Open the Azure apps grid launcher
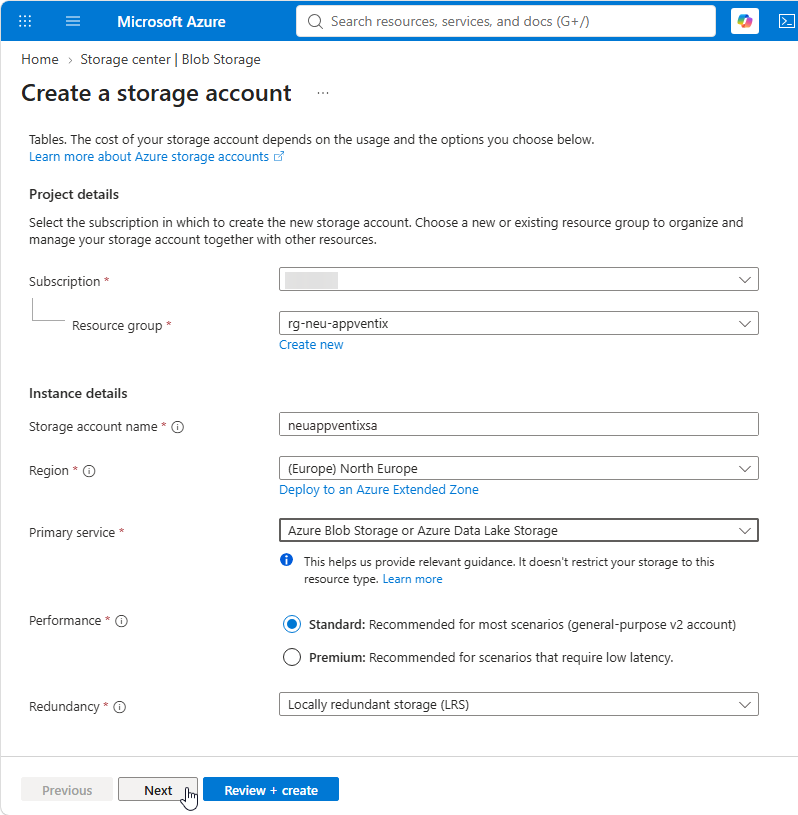 click(x=25, y=21)
